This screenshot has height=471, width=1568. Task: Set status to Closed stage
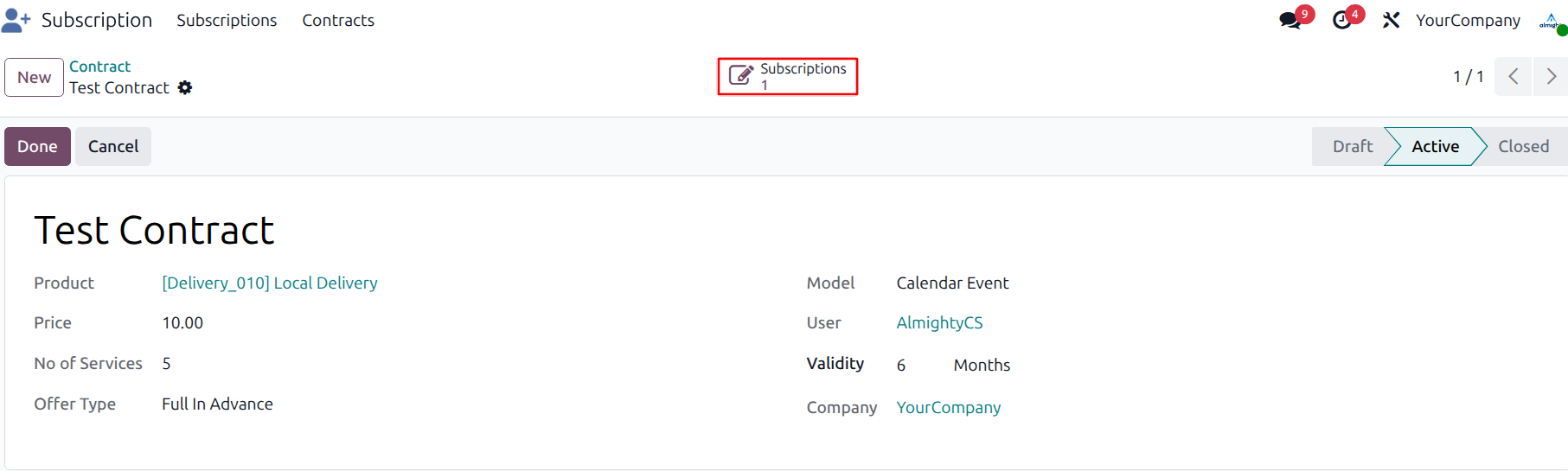click(1523, 146)
